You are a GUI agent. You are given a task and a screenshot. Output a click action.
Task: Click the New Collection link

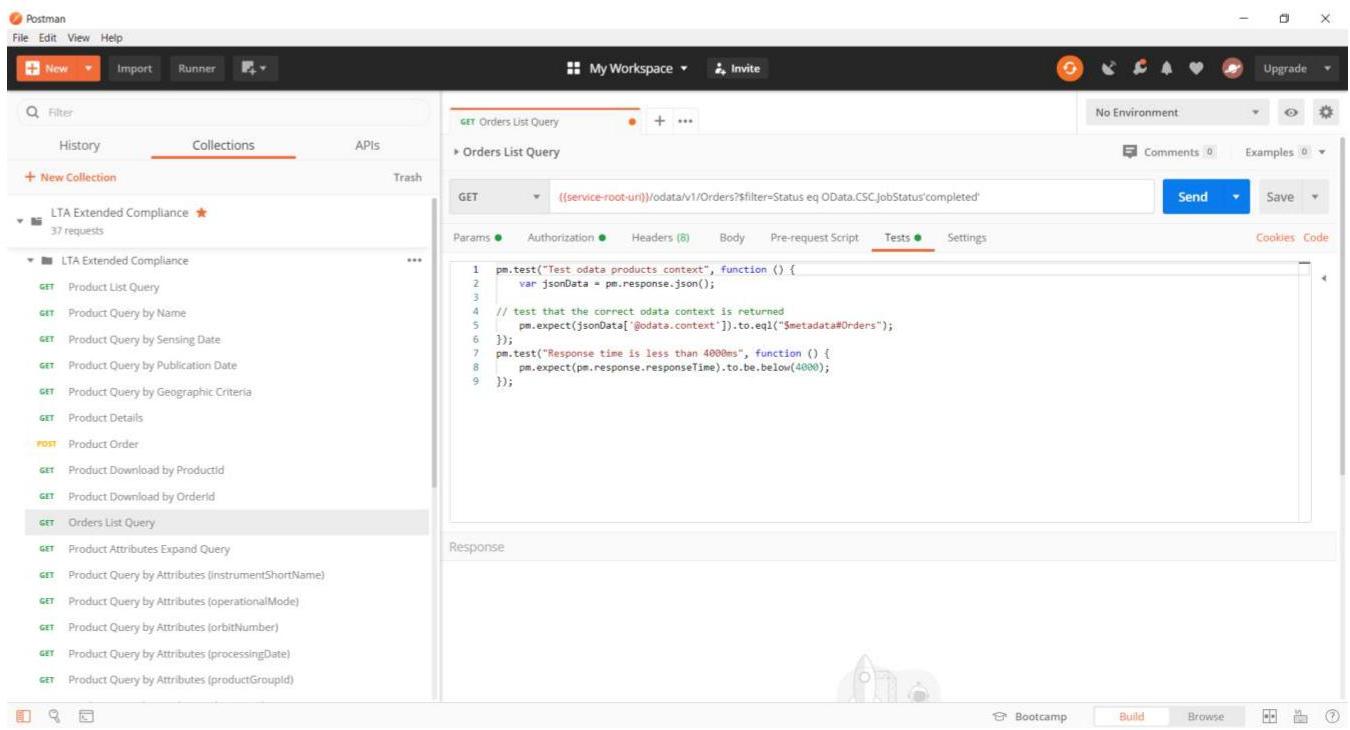click(71, 177)
